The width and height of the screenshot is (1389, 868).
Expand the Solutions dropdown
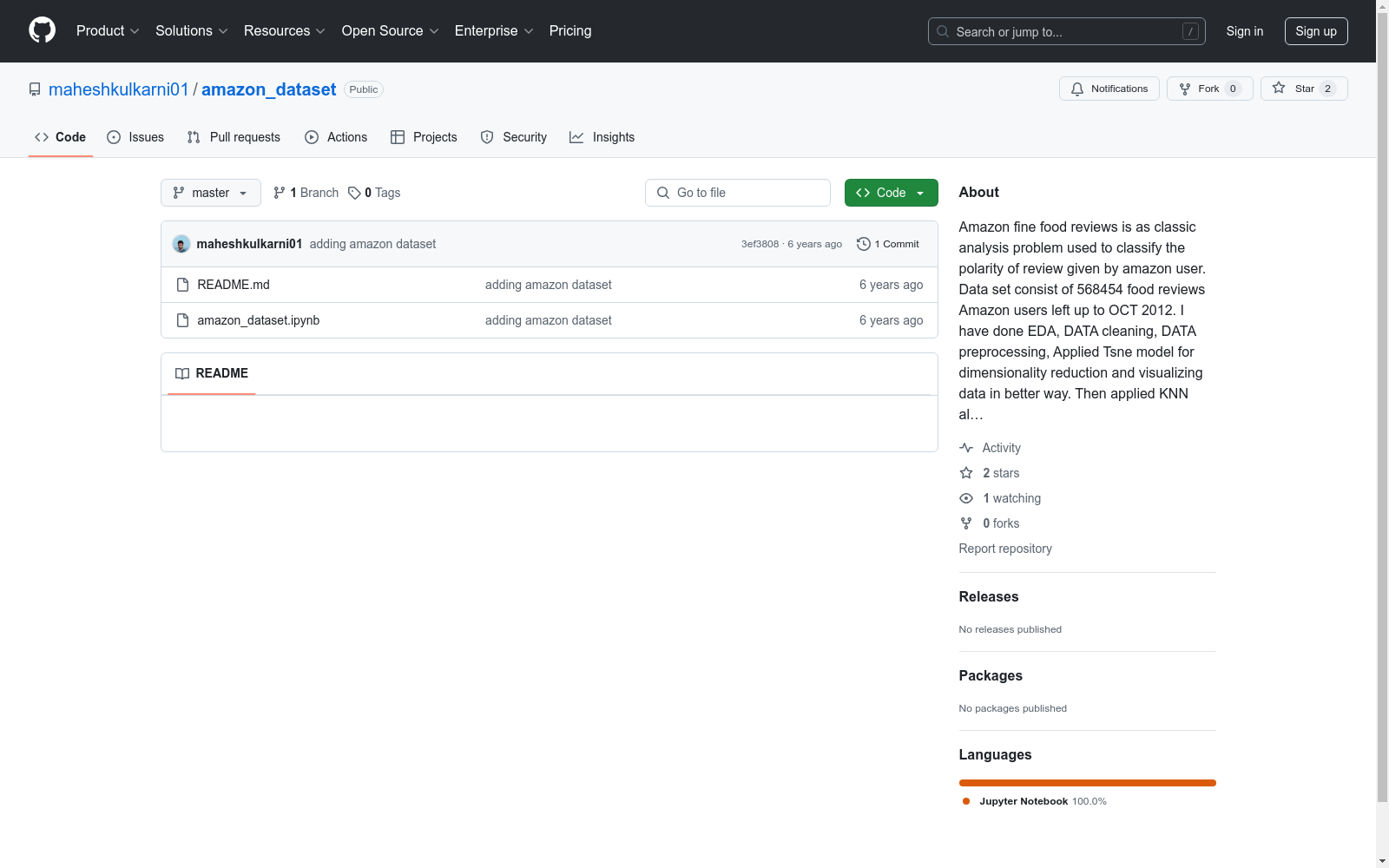pos(192,30)
